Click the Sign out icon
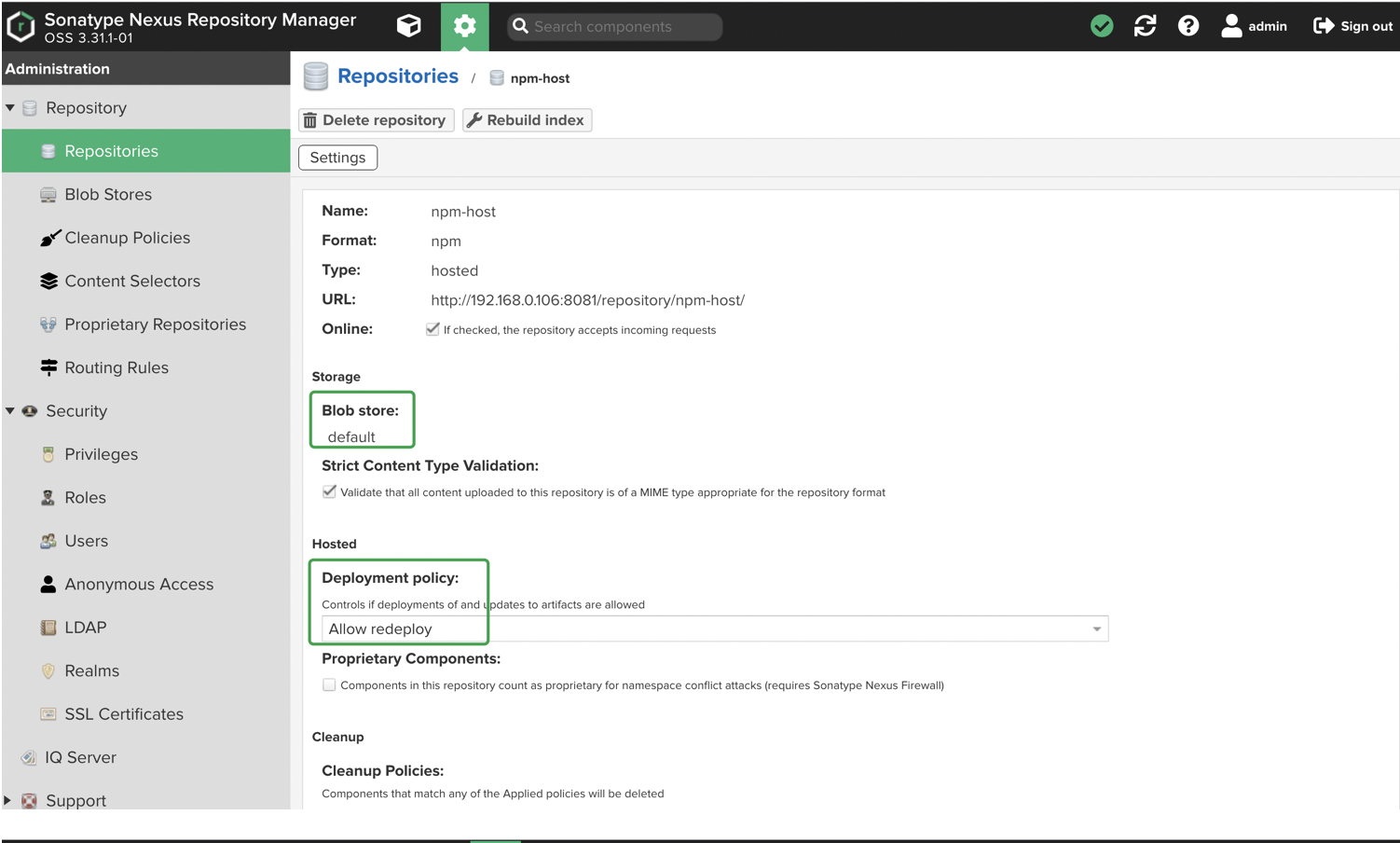1400x843 pixels. click(x=1323, y=26)
